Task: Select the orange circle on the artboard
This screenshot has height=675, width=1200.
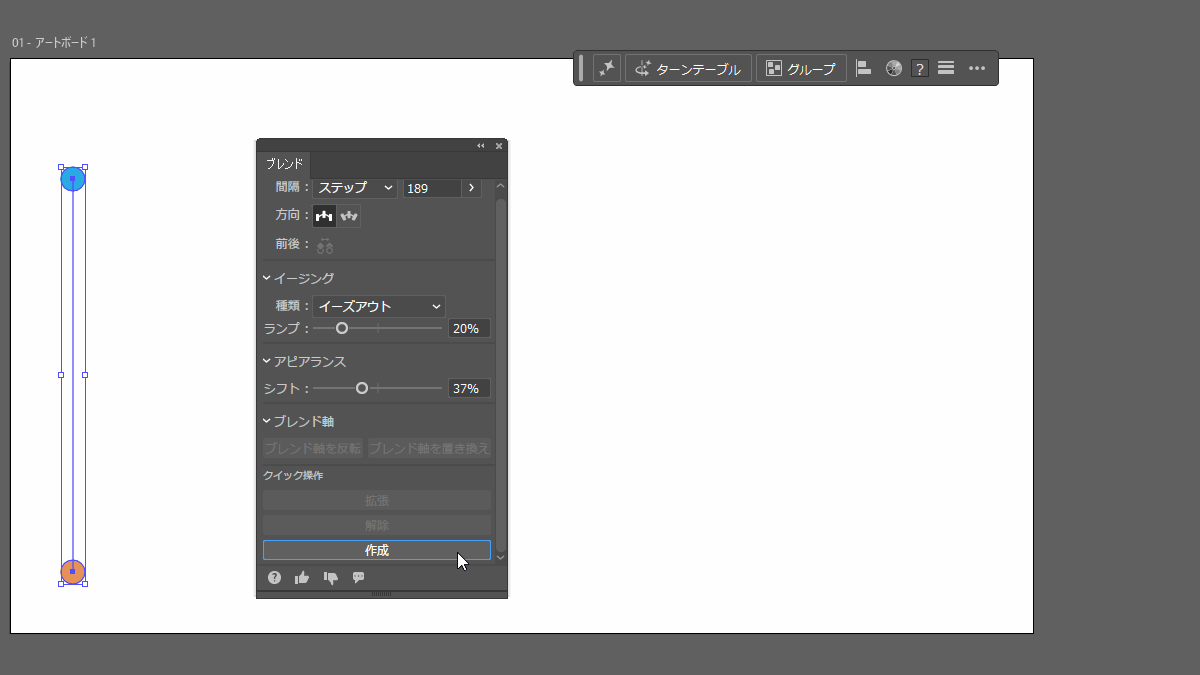Action: pos(72,572)
